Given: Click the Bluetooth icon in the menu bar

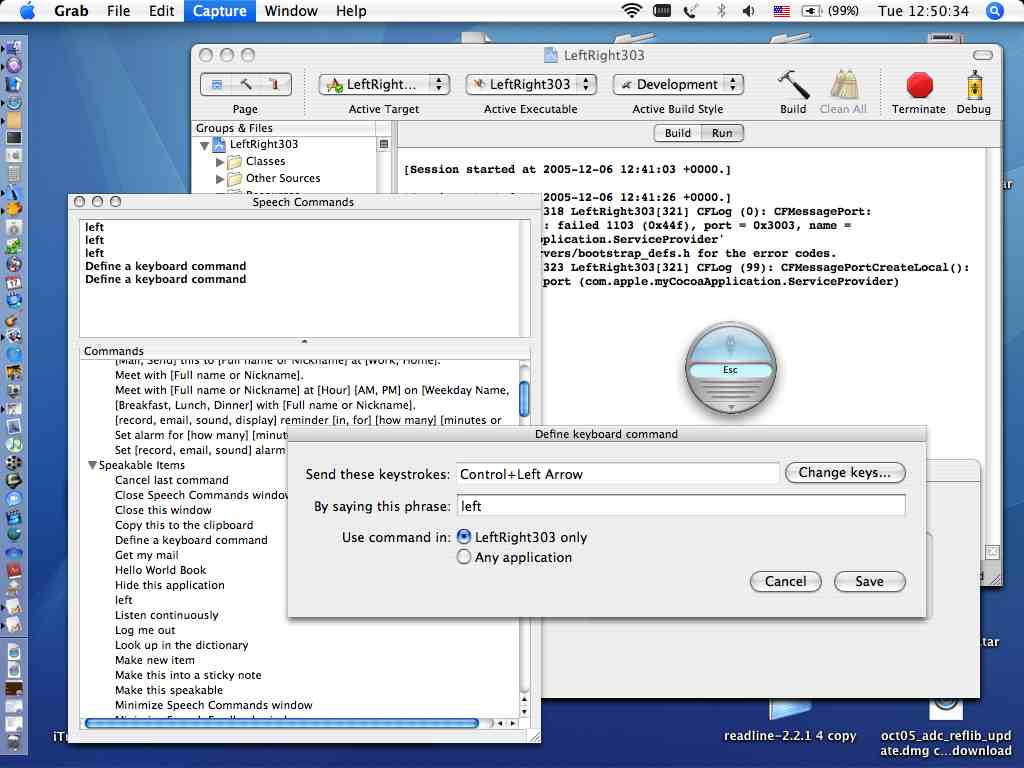Looking at the screenshot, I should coord(721,10).
